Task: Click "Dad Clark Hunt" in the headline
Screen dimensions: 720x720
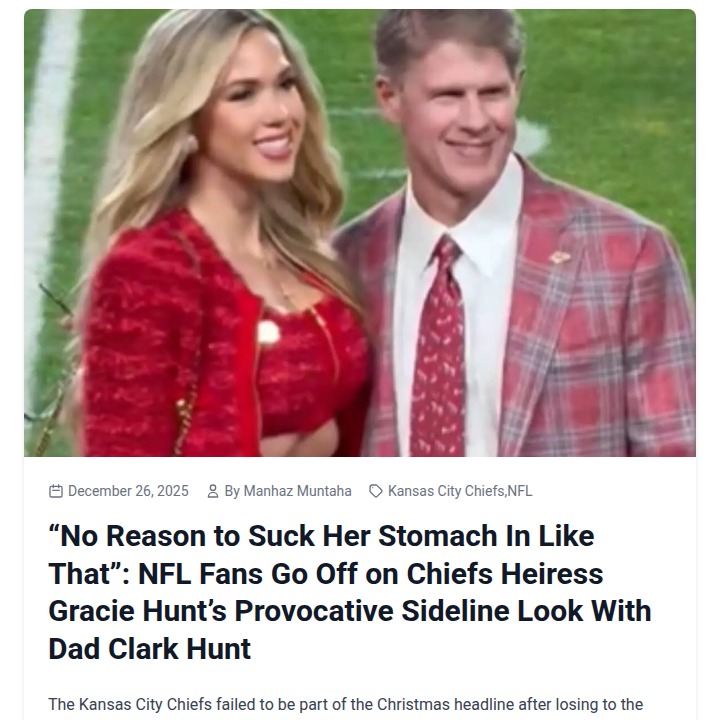Action: click(150, 648)
